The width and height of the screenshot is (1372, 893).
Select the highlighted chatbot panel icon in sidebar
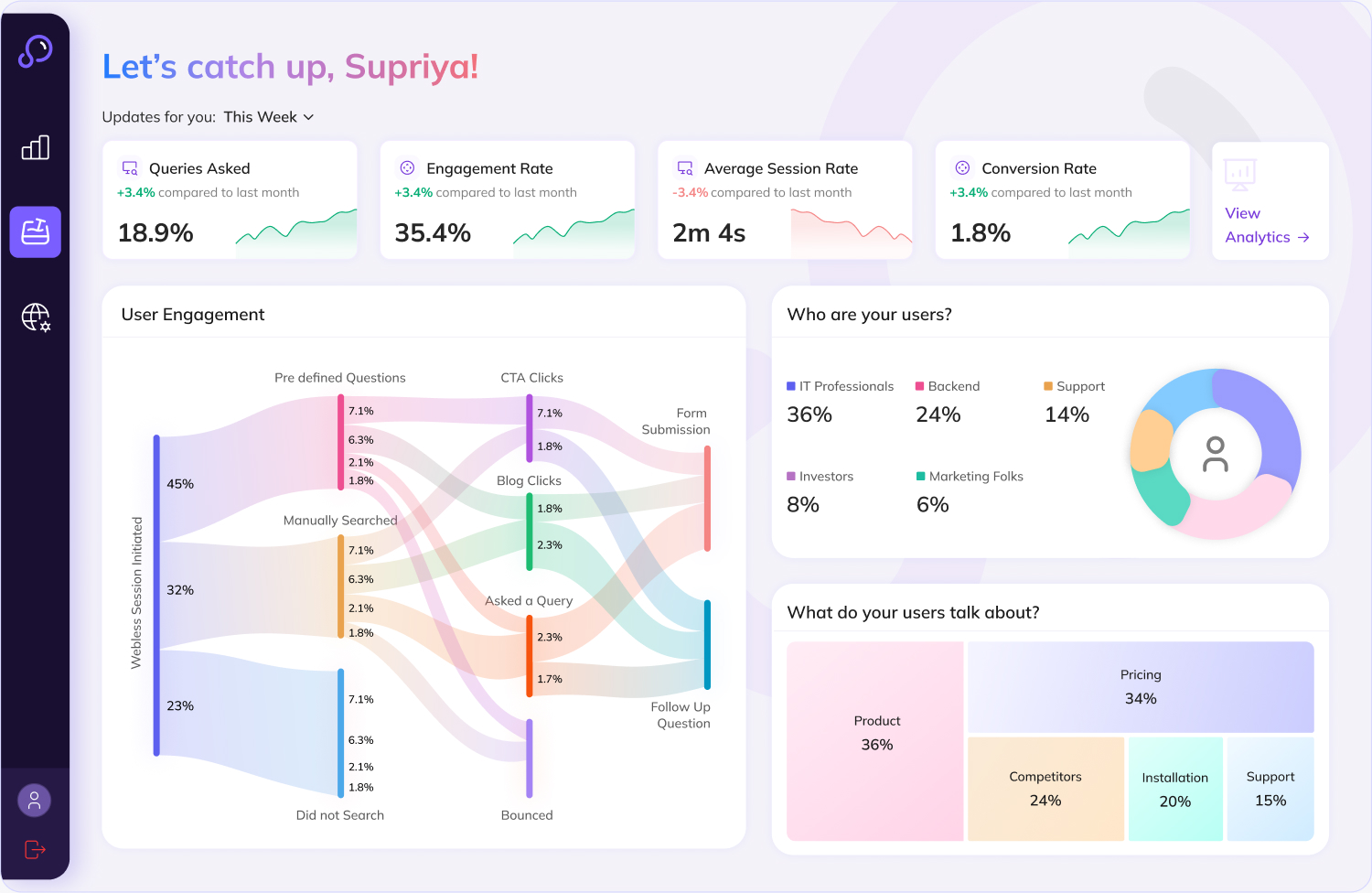(x=35, y=231)
